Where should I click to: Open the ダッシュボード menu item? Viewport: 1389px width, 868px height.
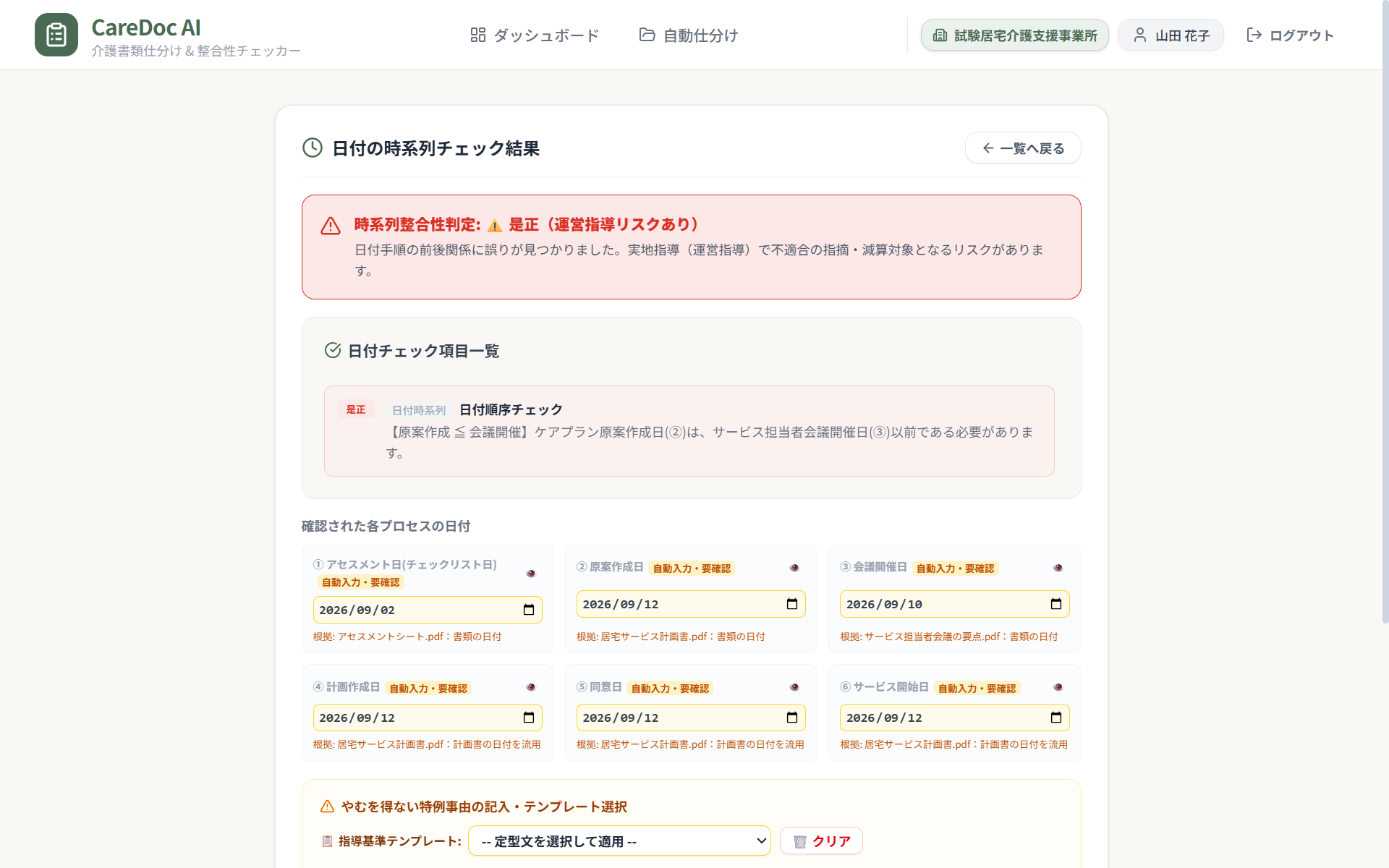coord(535,35)
